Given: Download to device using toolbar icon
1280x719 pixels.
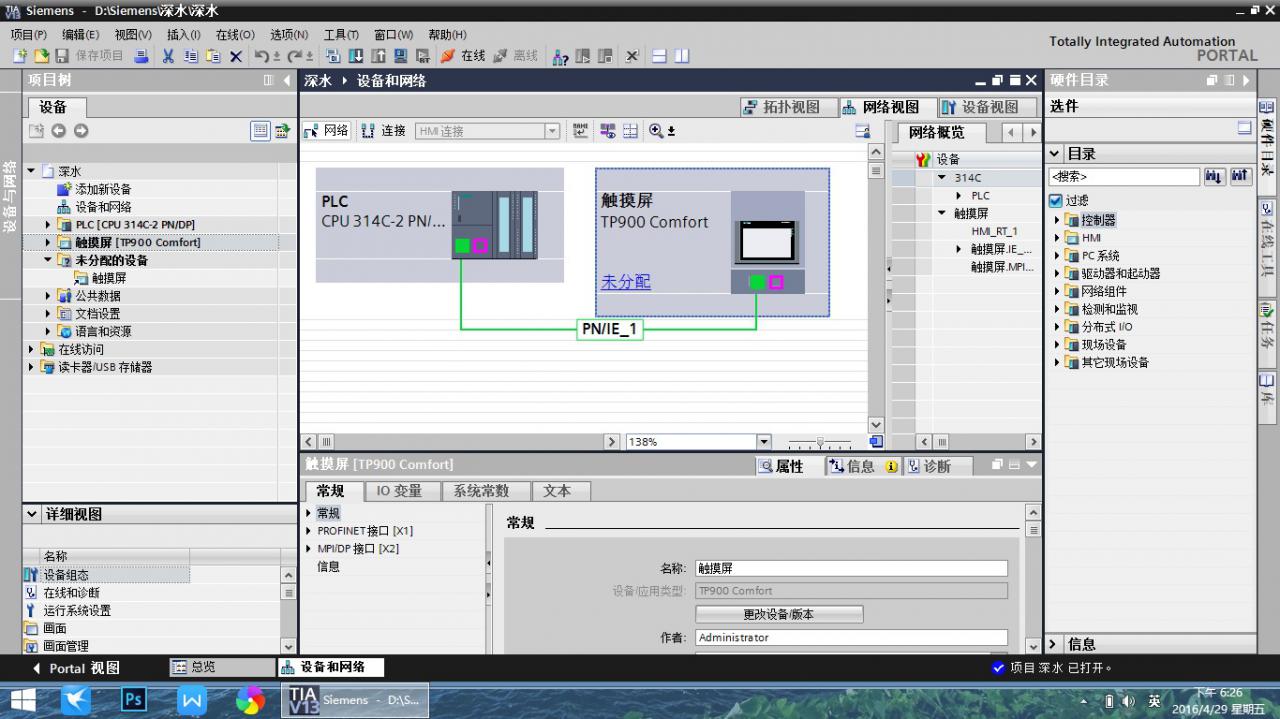Looking at the screenshot, I should (x=356, y=56).
